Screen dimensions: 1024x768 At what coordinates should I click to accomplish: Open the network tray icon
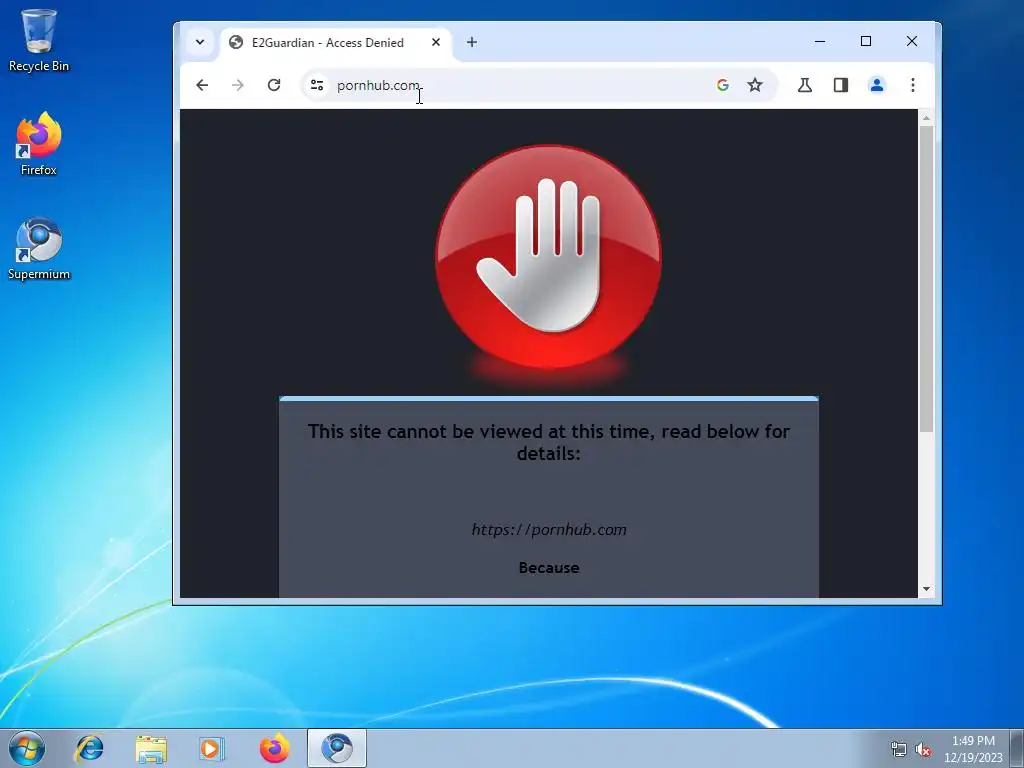coord(899,749)
